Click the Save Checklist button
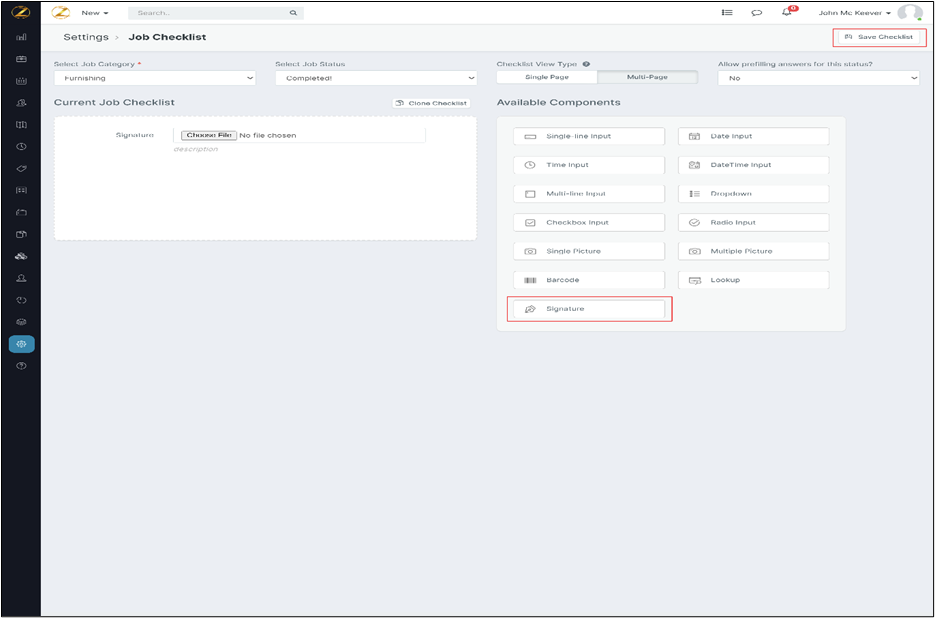935x618 pixels. 879,37
